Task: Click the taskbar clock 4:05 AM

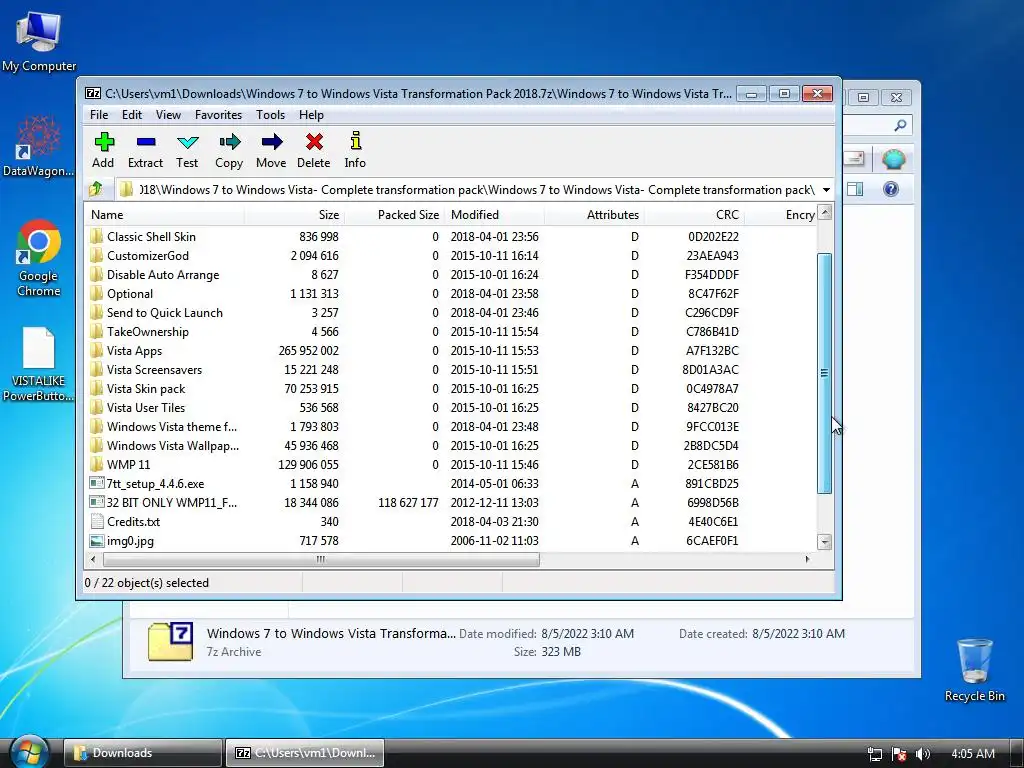Action: click(x=972, y=754)
